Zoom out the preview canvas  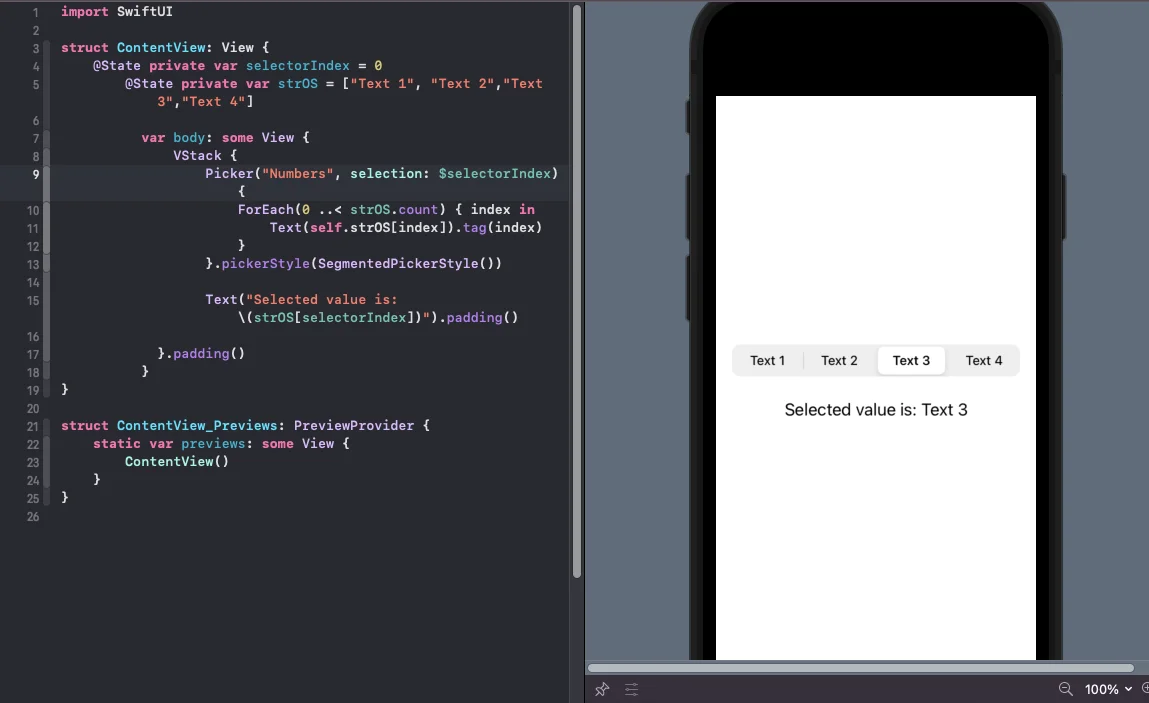click(x=1065, y=689)
